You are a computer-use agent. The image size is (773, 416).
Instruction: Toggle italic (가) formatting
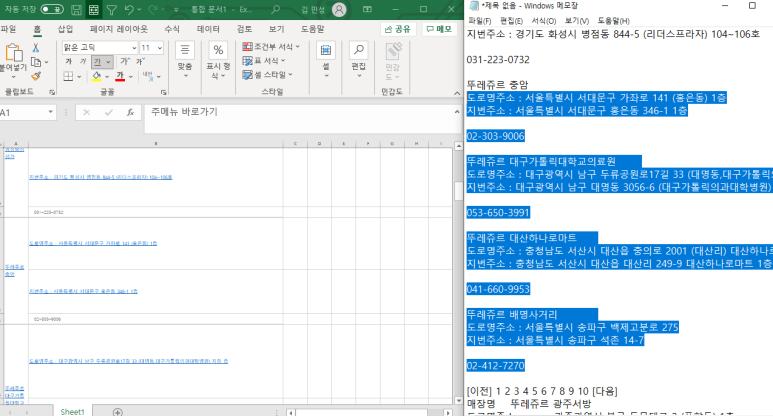coord(83,62)
